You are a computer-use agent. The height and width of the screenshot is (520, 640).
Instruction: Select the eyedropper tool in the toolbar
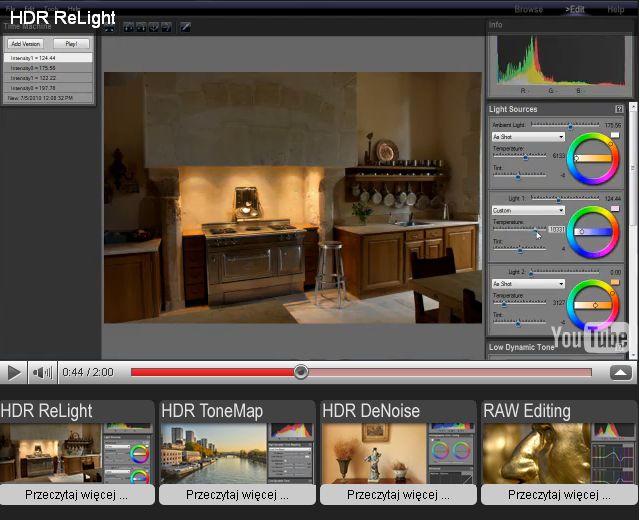click(185, 27)
